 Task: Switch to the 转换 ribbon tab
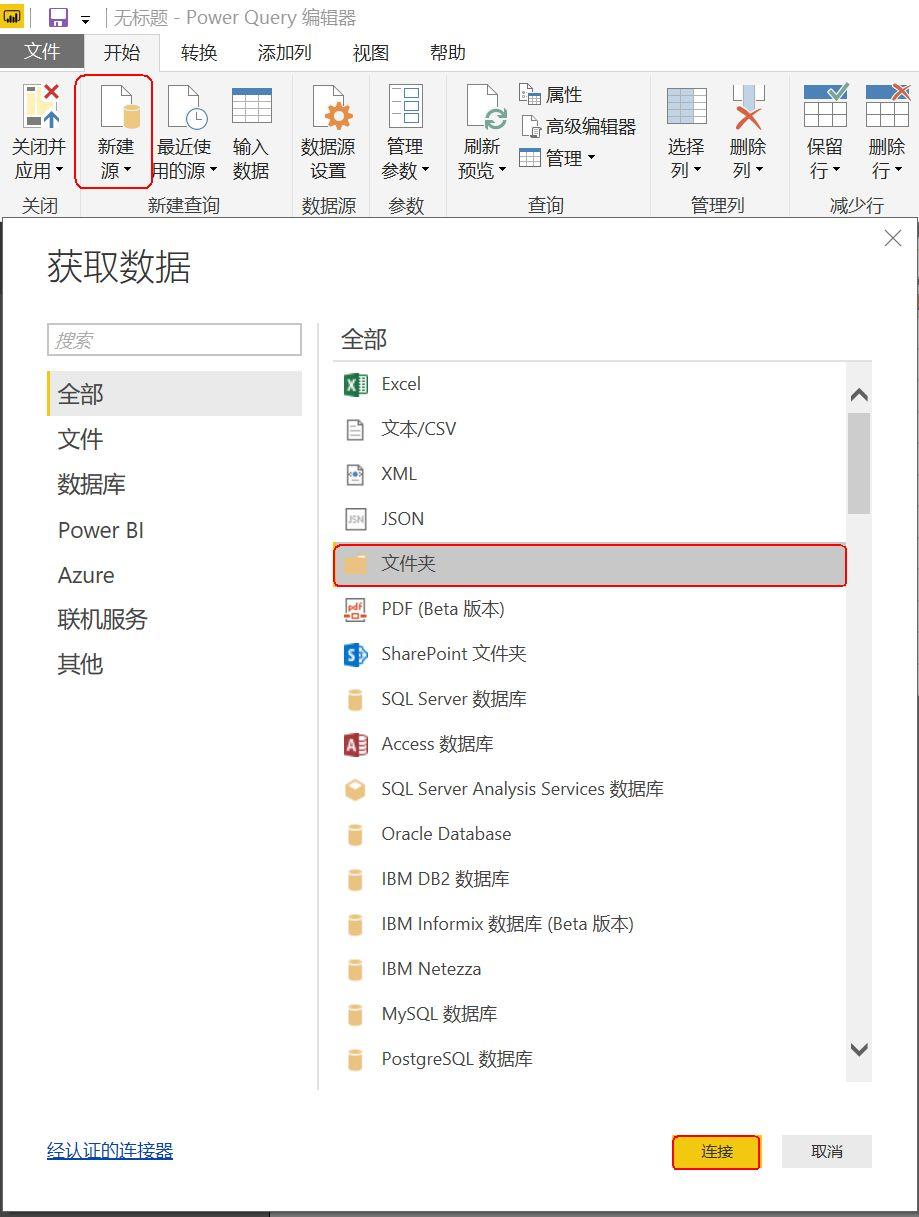199,53
